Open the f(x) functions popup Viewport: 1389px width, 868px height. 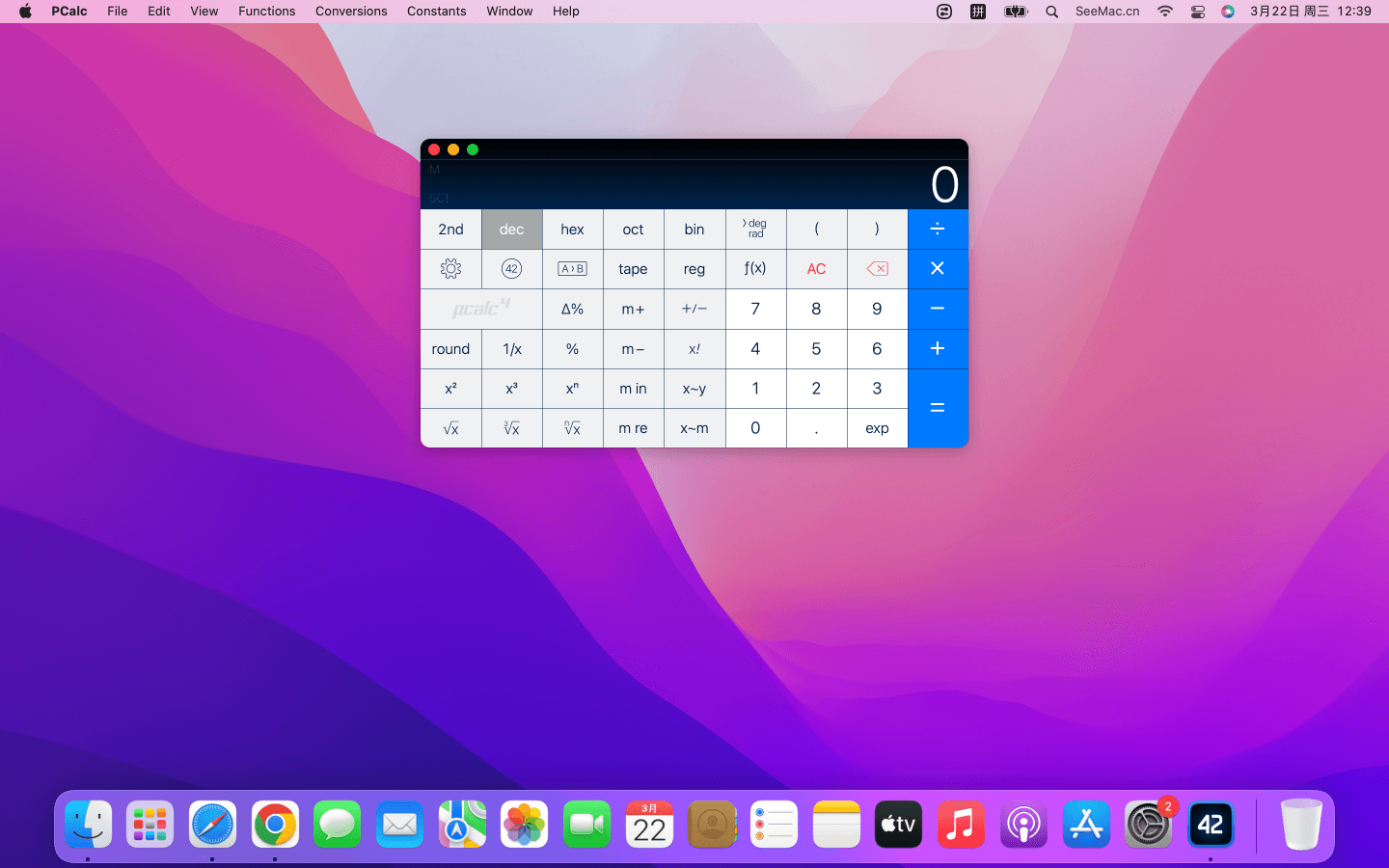[755, 269]
